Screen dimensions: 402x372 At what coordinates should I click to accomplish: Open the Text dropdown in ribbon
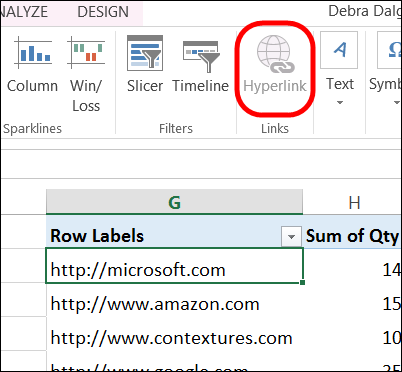point(339,69)
